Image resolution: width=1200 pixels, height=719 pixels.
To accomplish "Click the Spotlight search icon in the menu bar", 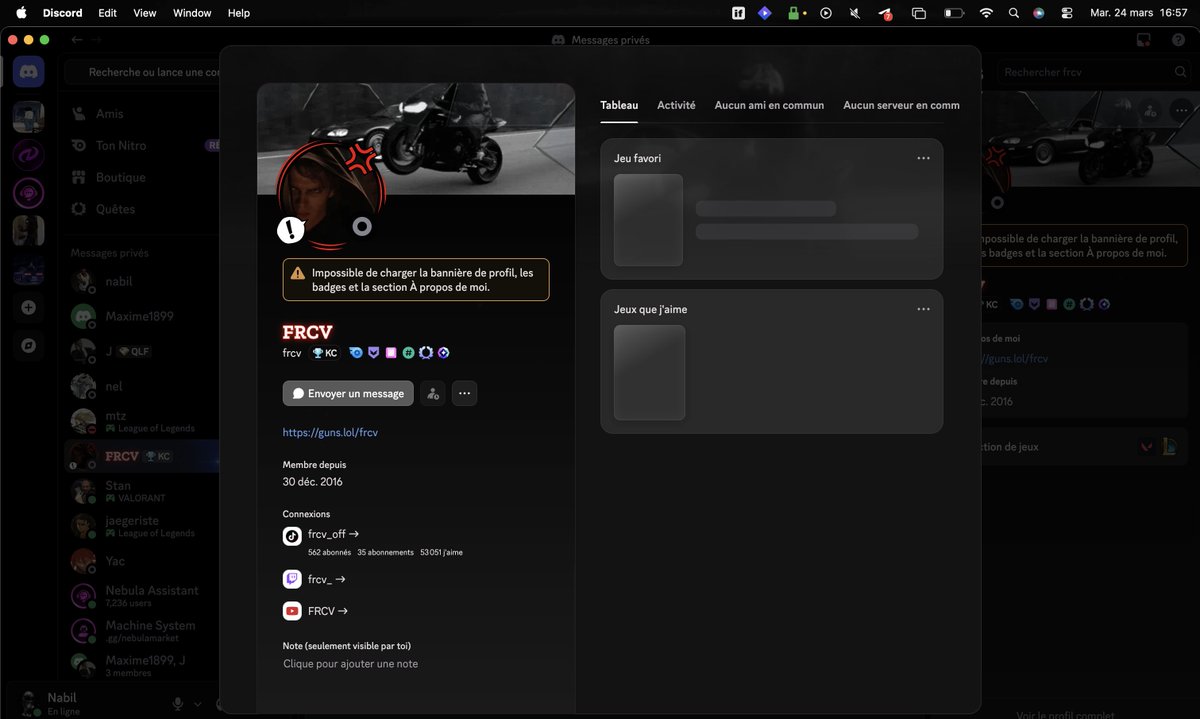I will click(1013, 13).
